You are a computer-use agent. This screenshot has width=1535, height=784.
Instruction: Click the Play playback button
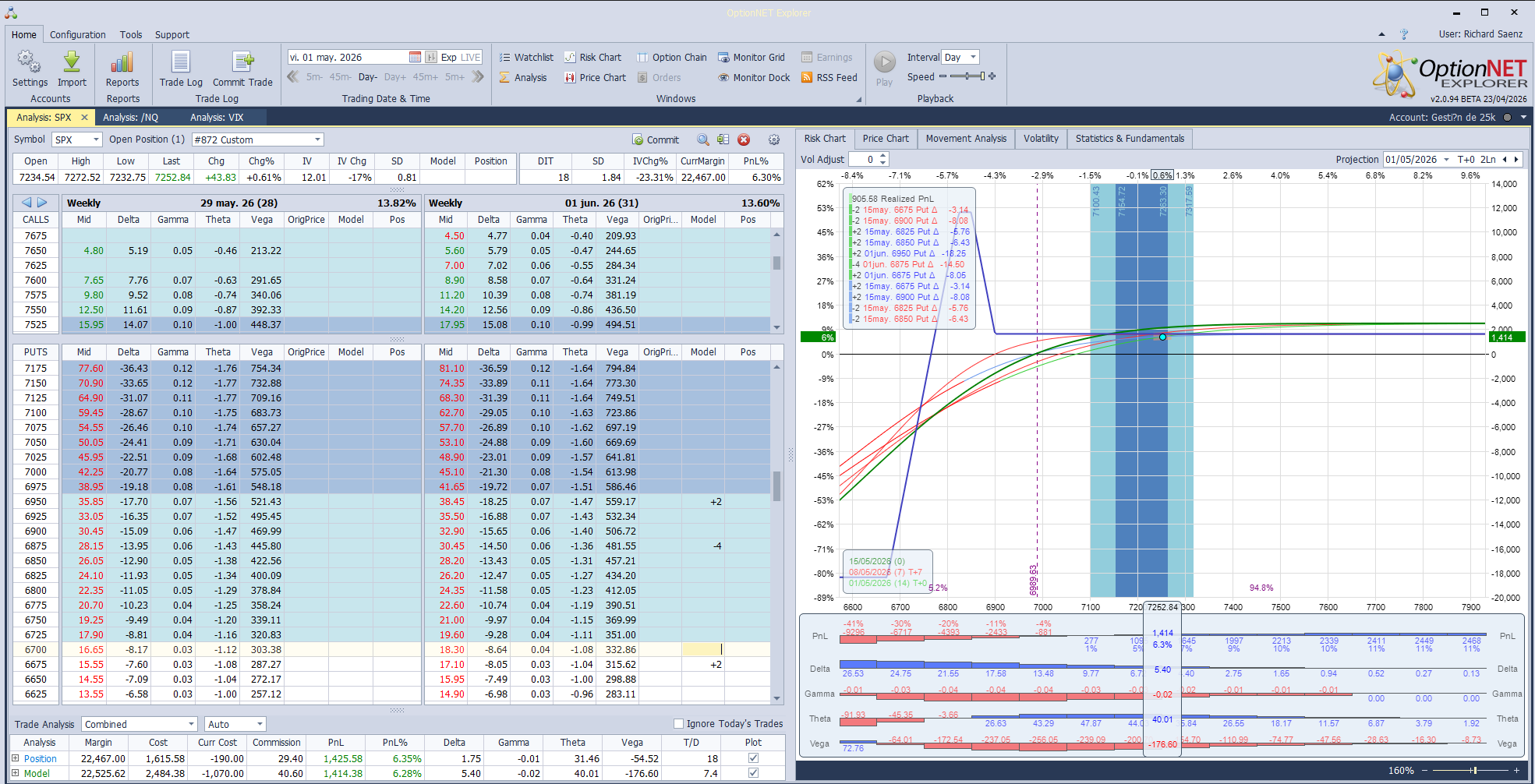click(x=884, y=62)
